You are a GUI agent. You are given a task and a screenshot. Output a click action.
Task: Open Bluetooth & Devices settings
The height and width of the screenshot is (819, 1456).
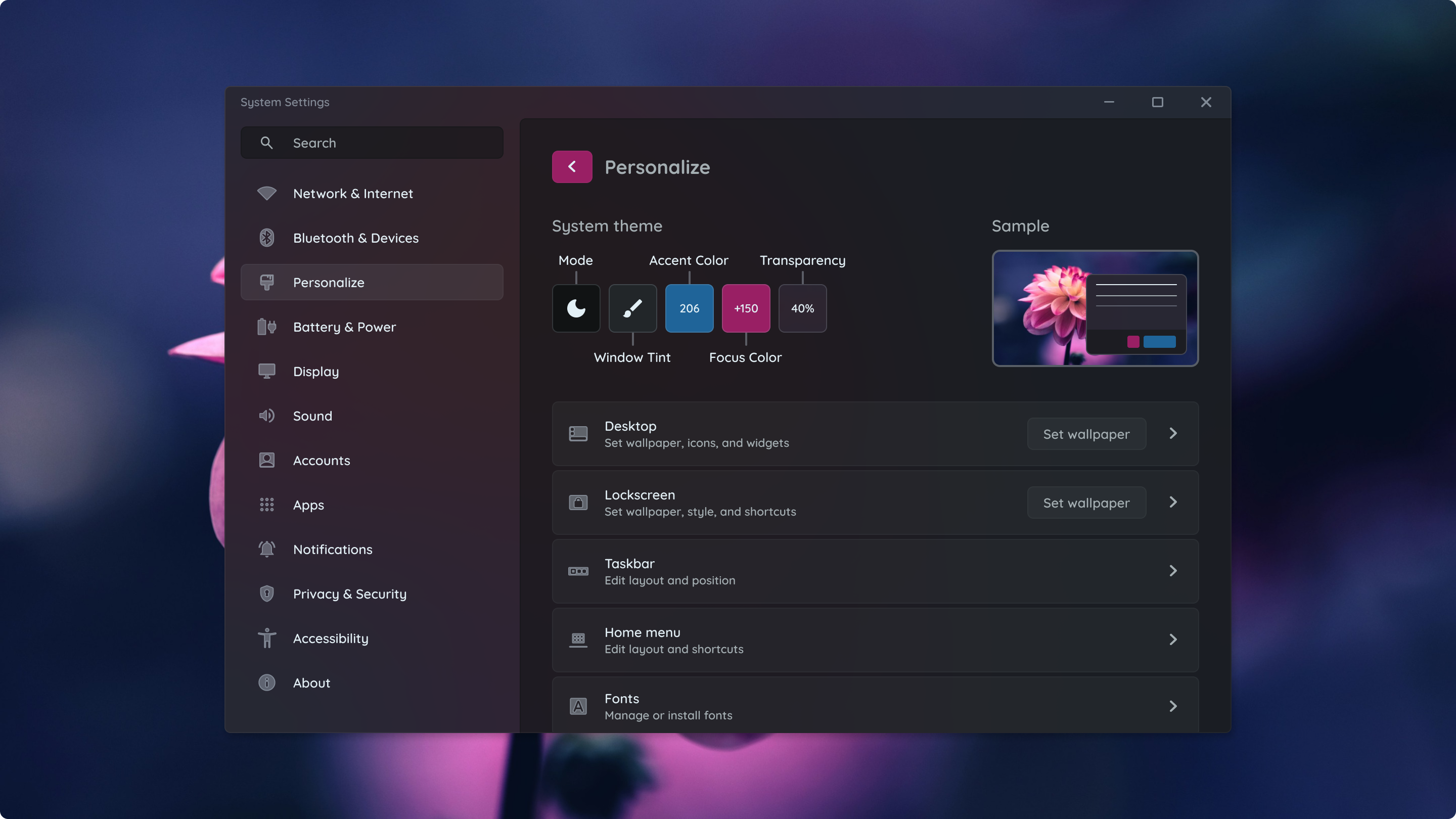coord(267,238)
